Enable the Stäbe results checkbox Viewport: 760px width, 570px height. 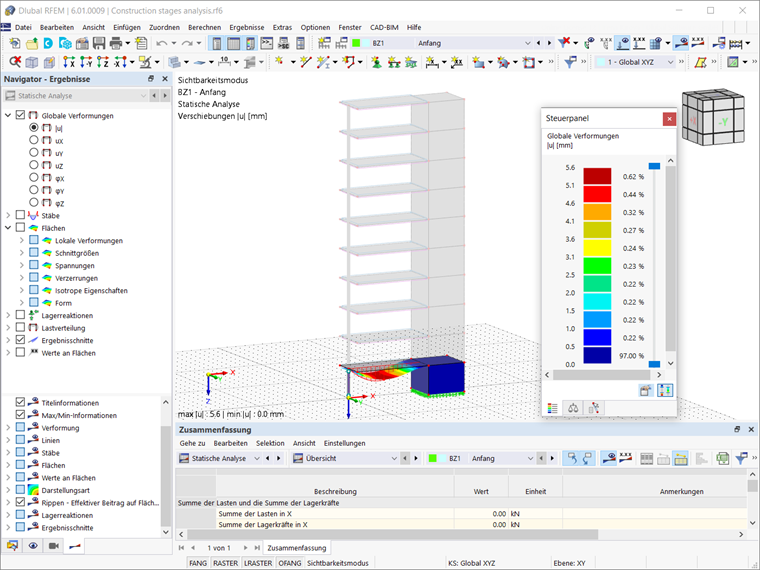pyautogui.click(x=20, y=215)
